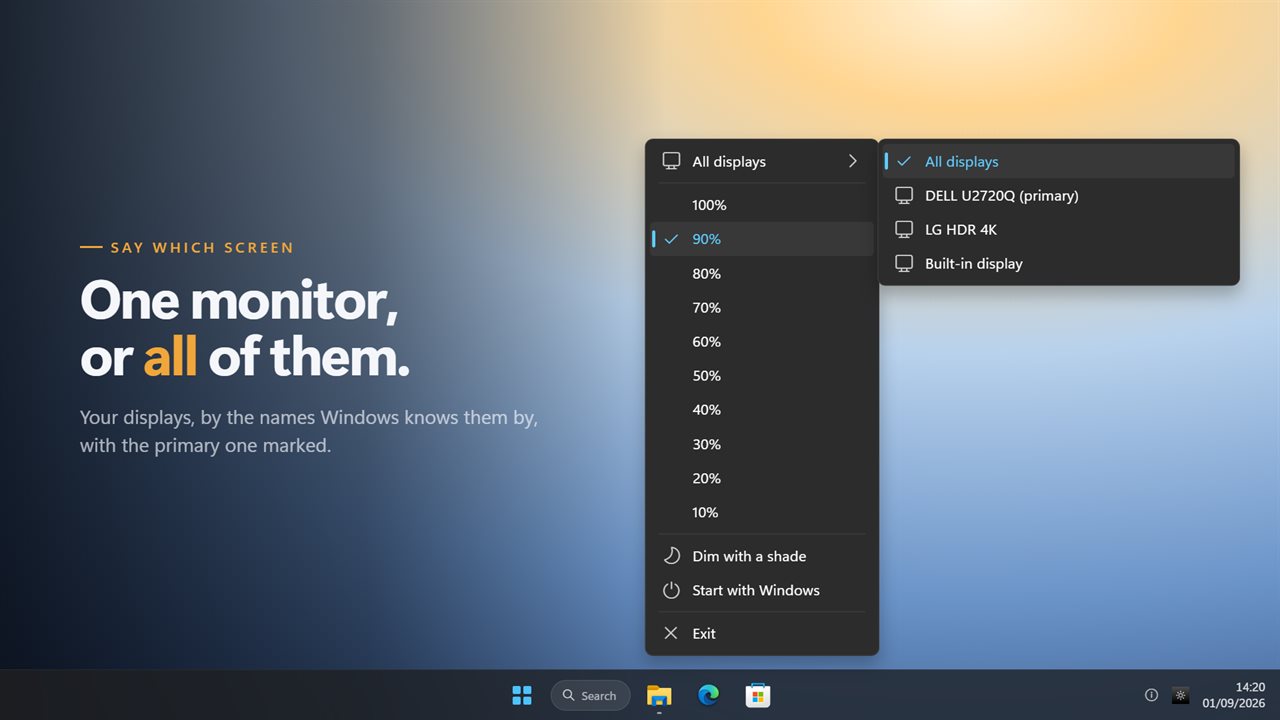Pick 20% brightness

[762, 478]
